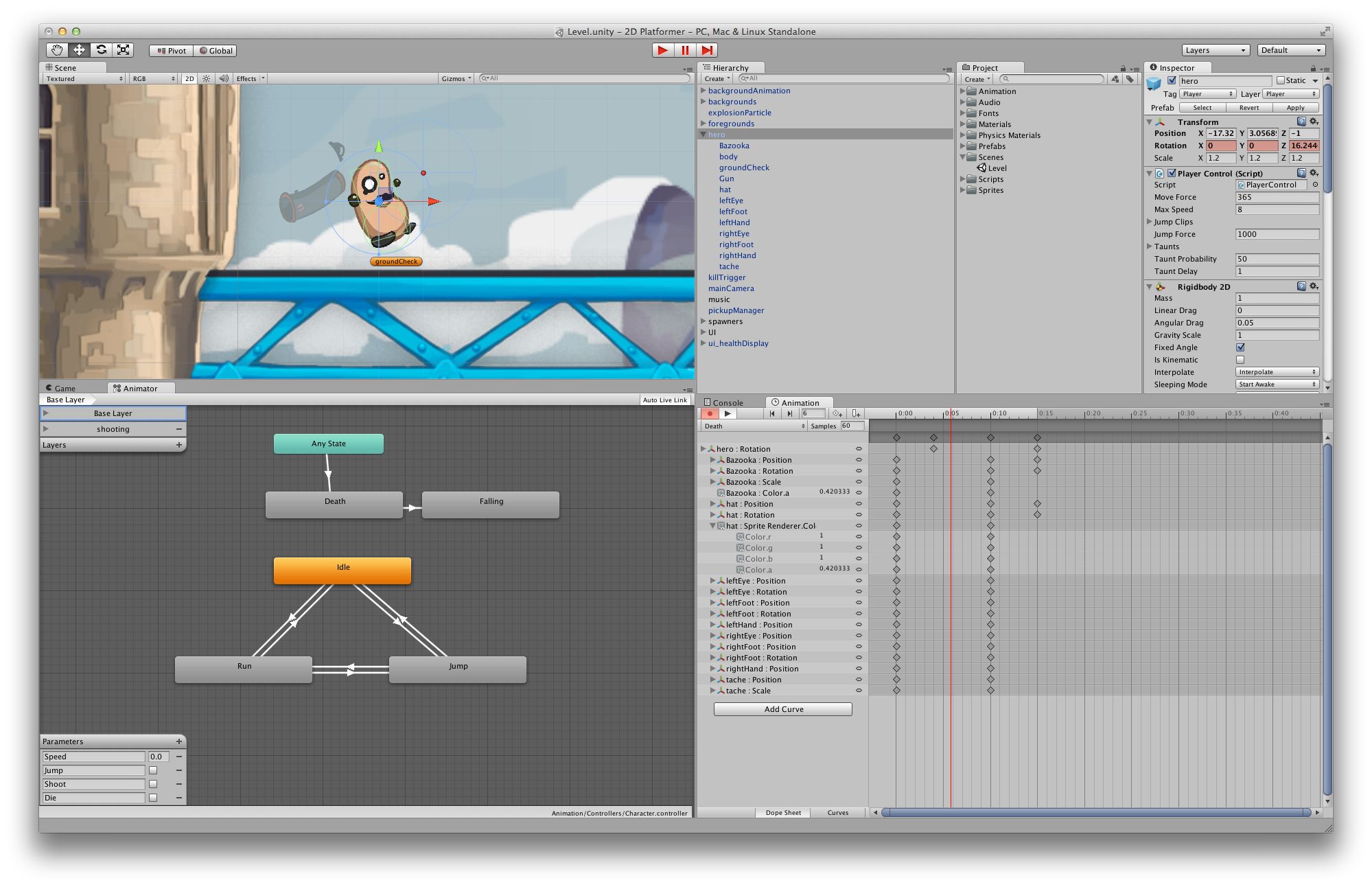This screenshot has width=1372, height=887.
Task: Expand the Jump Clips property
Action: (1150, 222)
